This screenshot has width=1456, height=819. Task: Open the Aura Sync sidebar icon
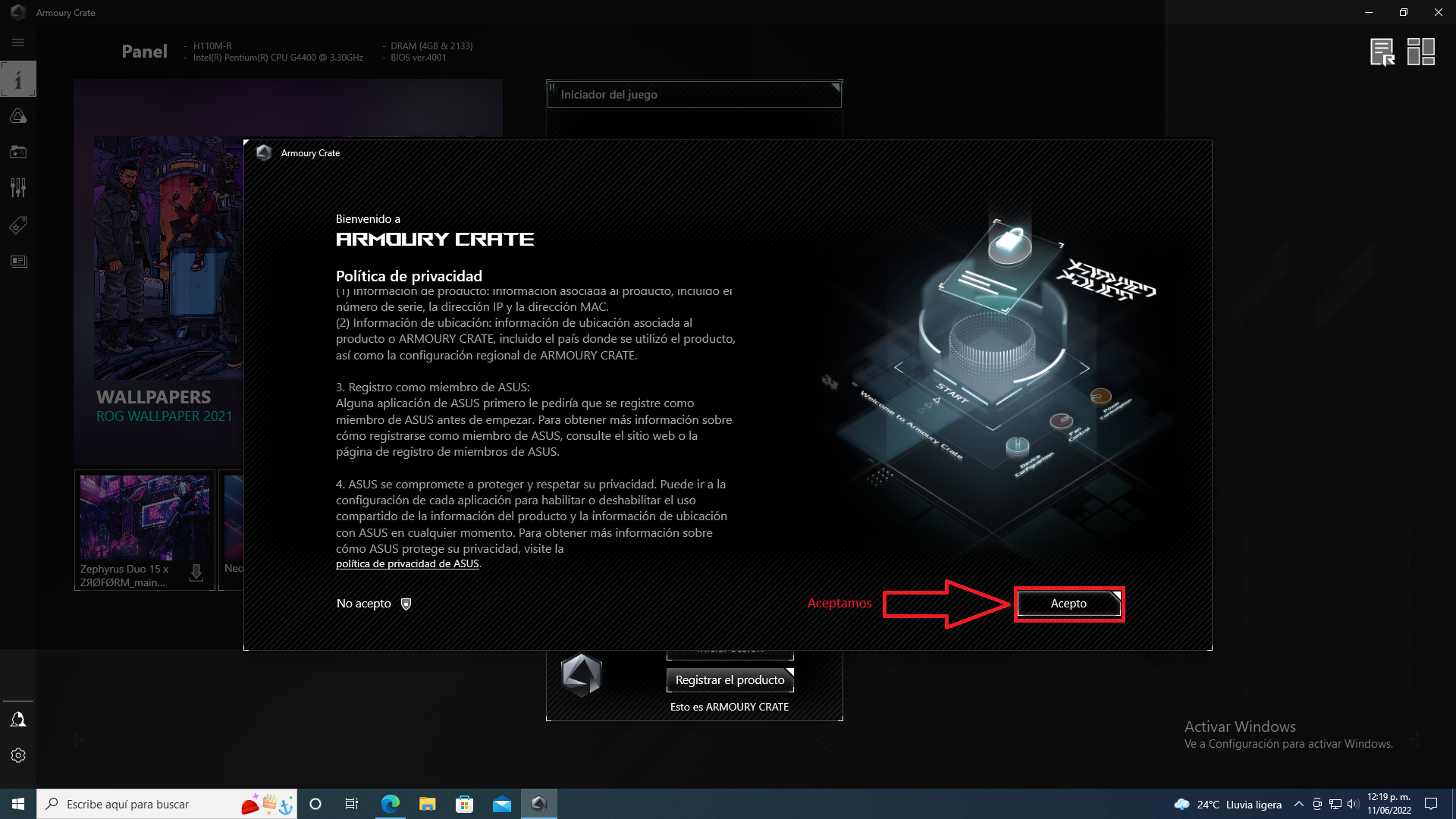tap(18, 116)
